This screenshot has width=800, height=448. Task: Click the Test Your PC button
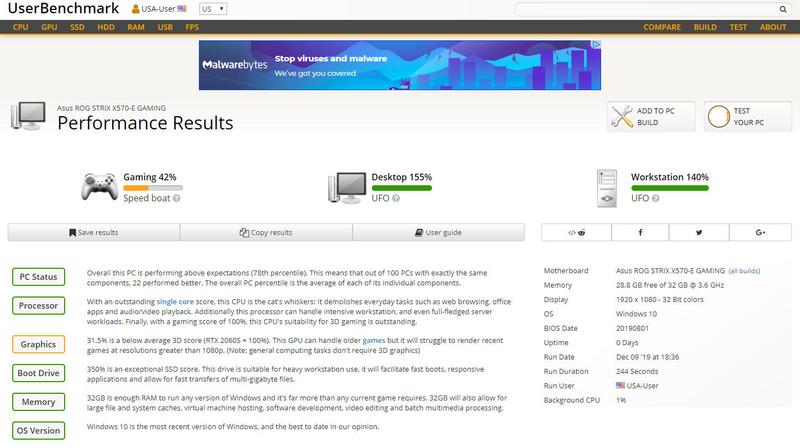coord(748,116)
